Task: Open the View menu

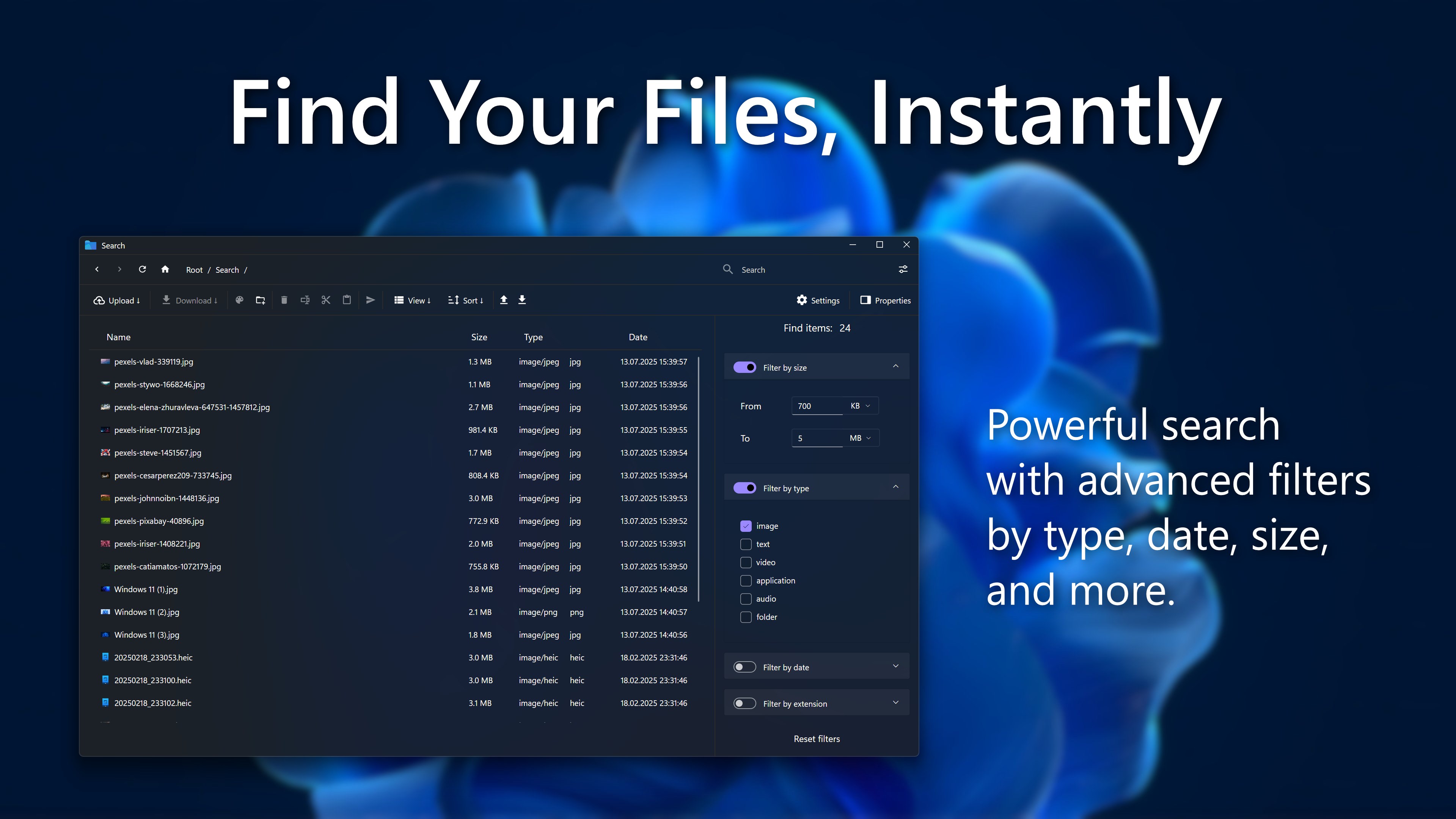Action: (413, 300)
